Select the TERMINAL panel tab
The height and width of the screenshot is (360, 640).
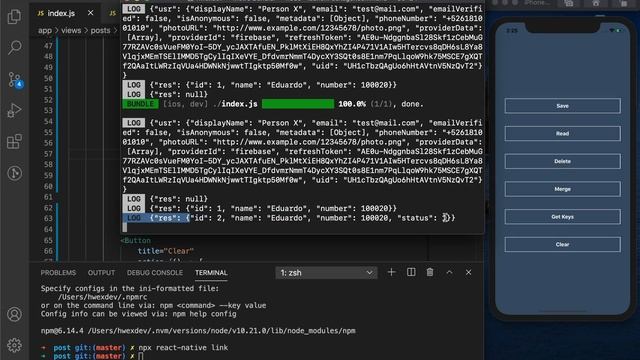coord(211,273)
